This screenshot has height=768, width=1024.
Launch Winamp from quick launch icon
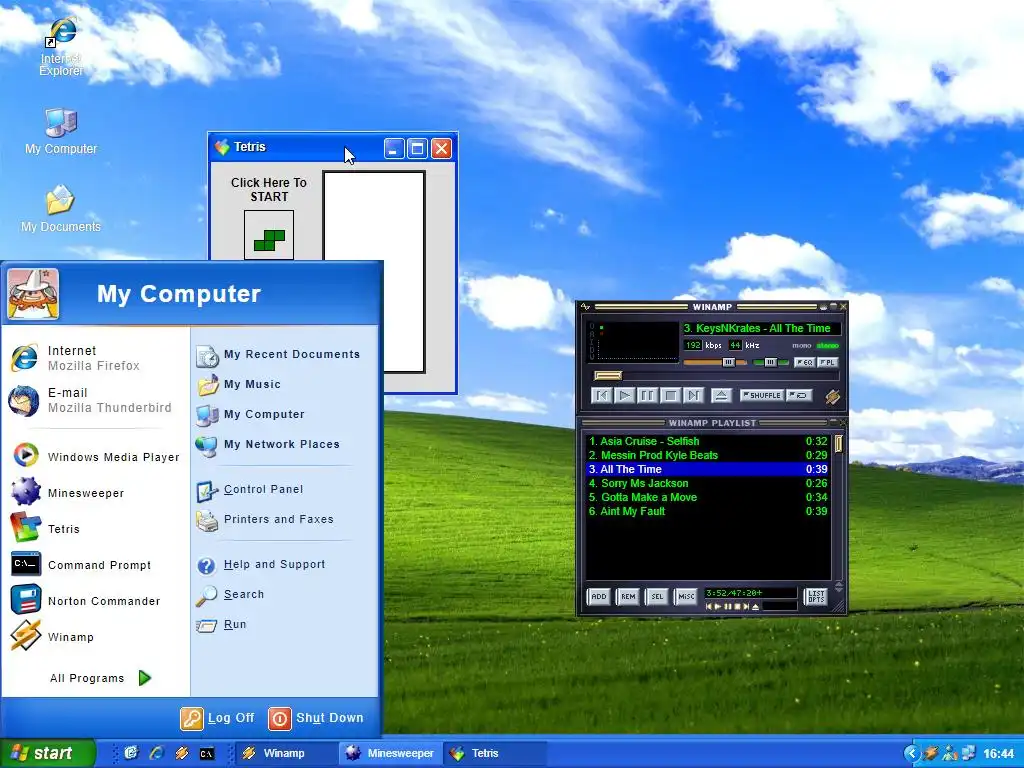click(x=182, y=753)
